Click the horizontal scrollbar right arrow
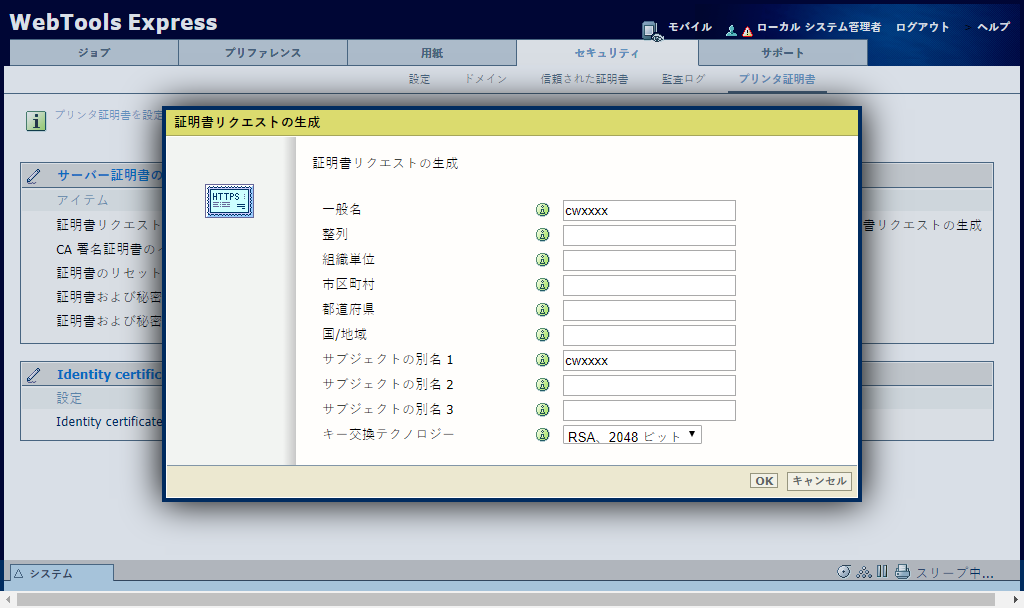 1017,600
